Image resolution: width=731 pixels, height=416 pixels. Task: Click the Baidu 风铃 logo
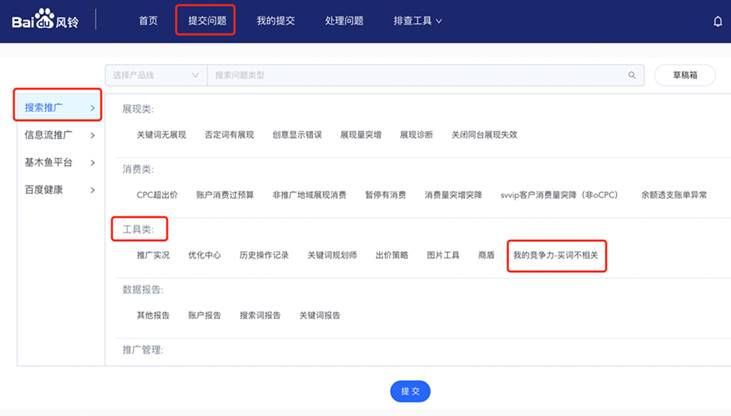click(x=46, y=21)
